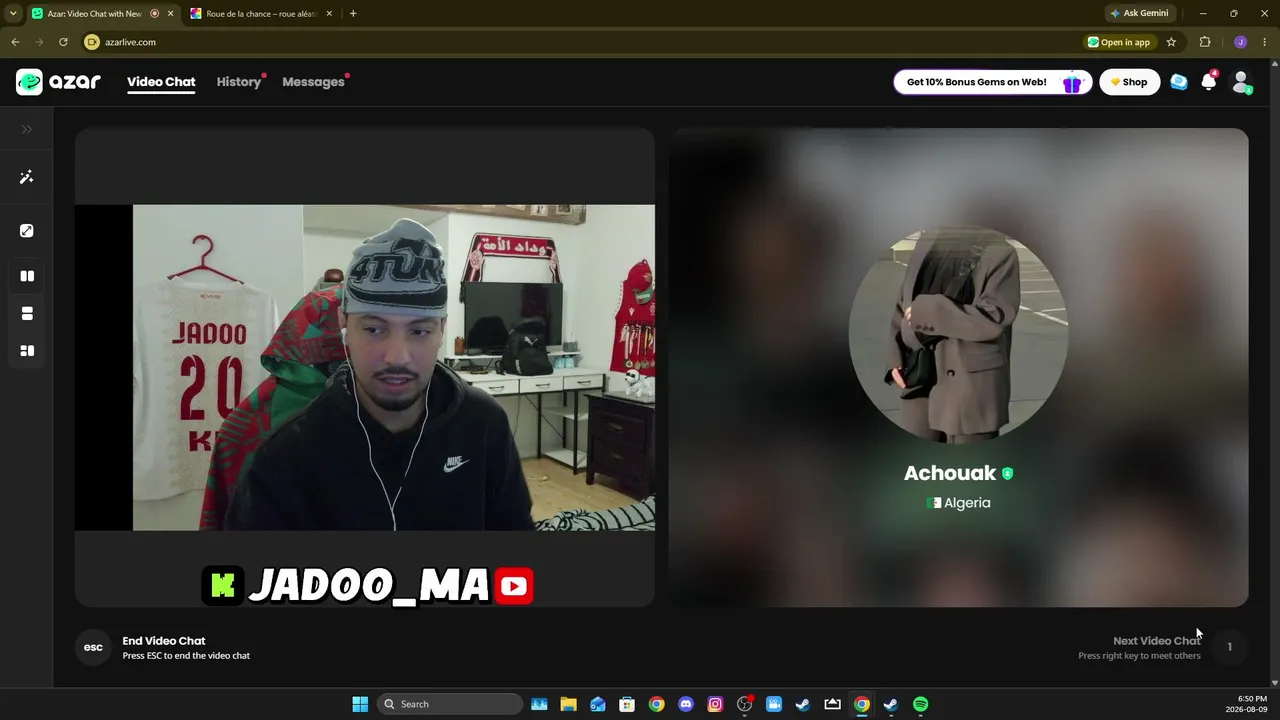Open Microsoft Store from the taskbar
The image size is (1280, 720).
coord(627,704)
